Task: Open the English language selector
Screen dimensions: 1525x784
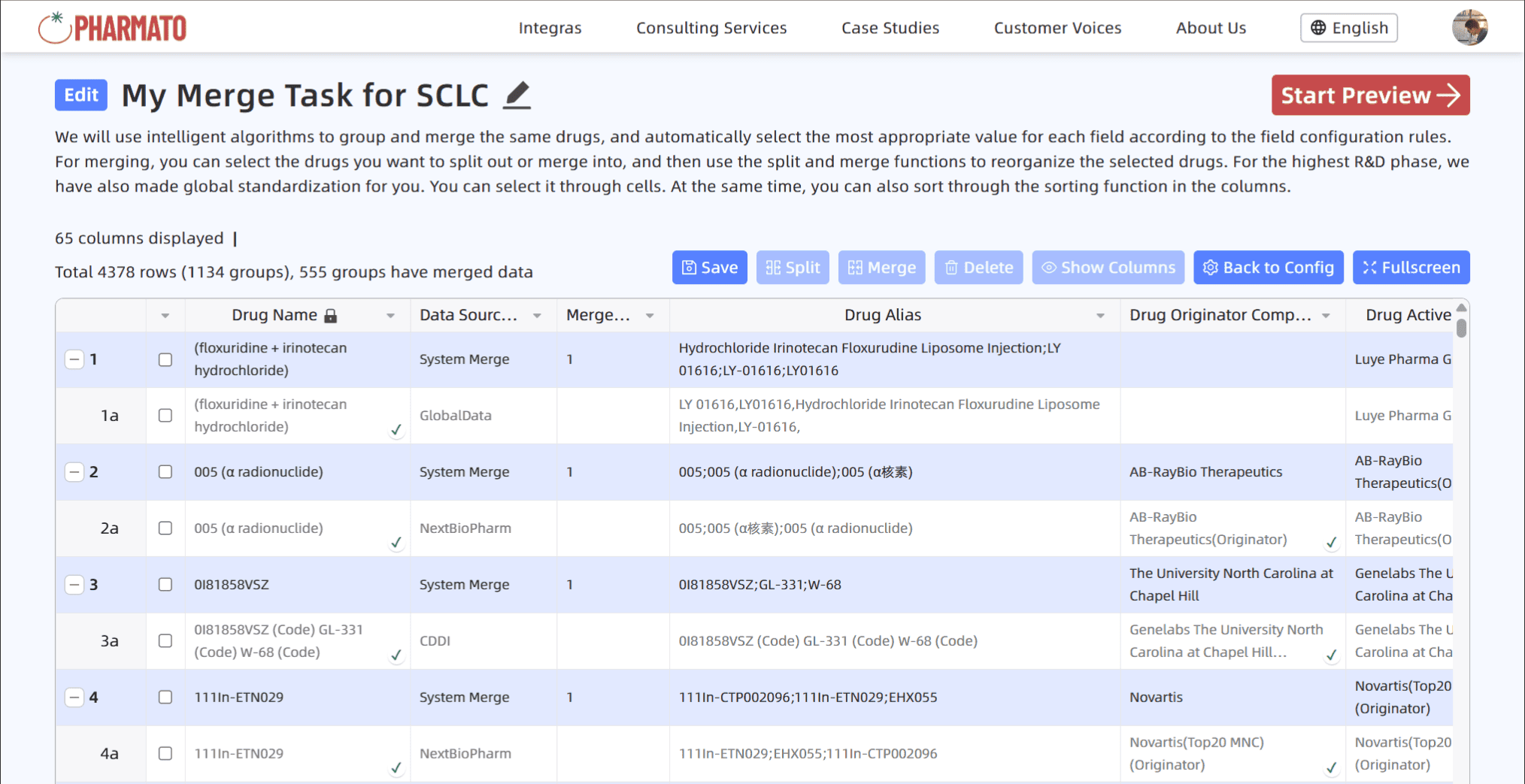Action: [1349, 28]
